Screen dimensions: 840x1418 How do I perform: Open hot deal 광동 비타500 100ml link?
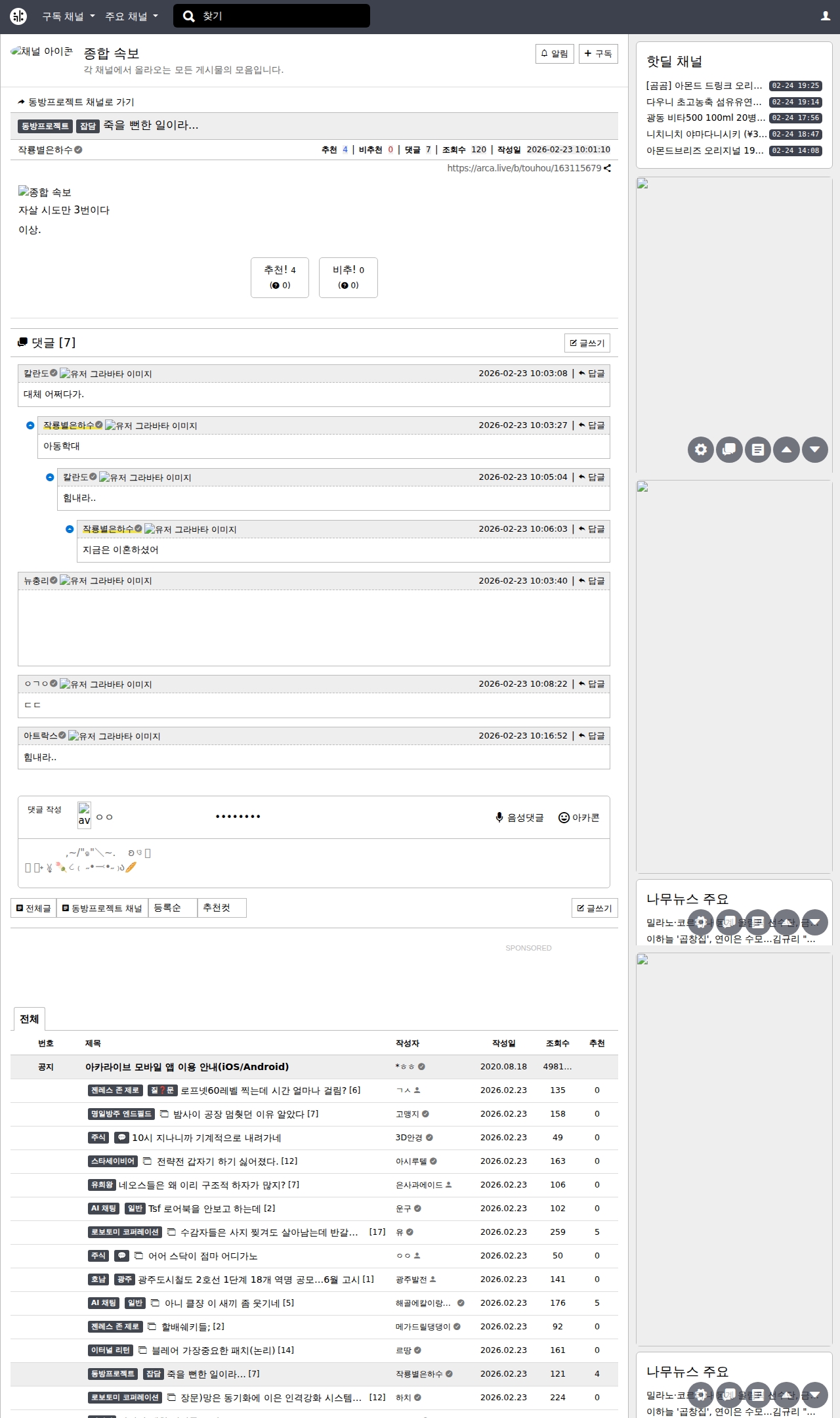coord(705,118)
